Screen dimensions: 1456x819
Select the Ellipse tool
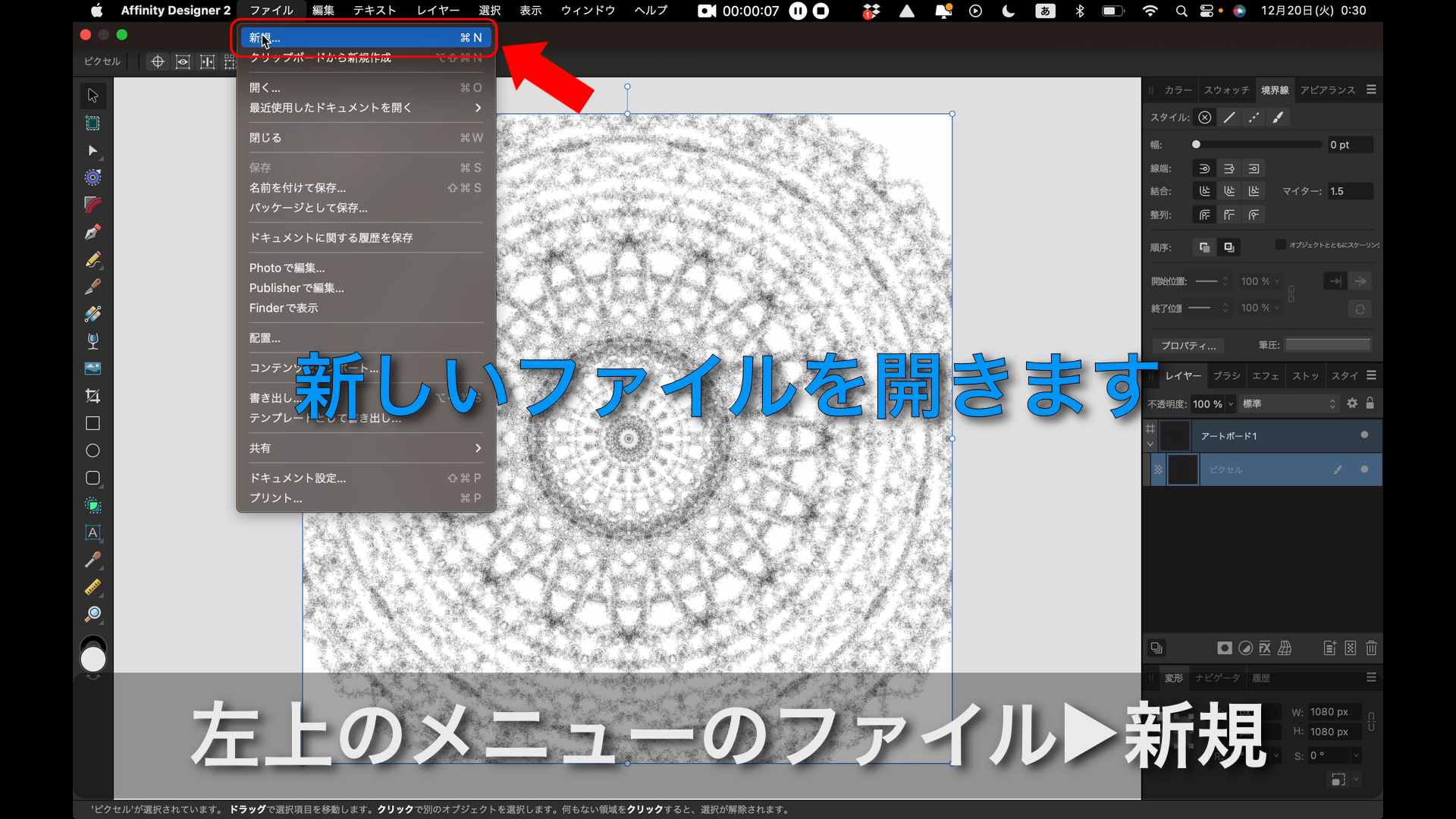(x=93, y=450)
